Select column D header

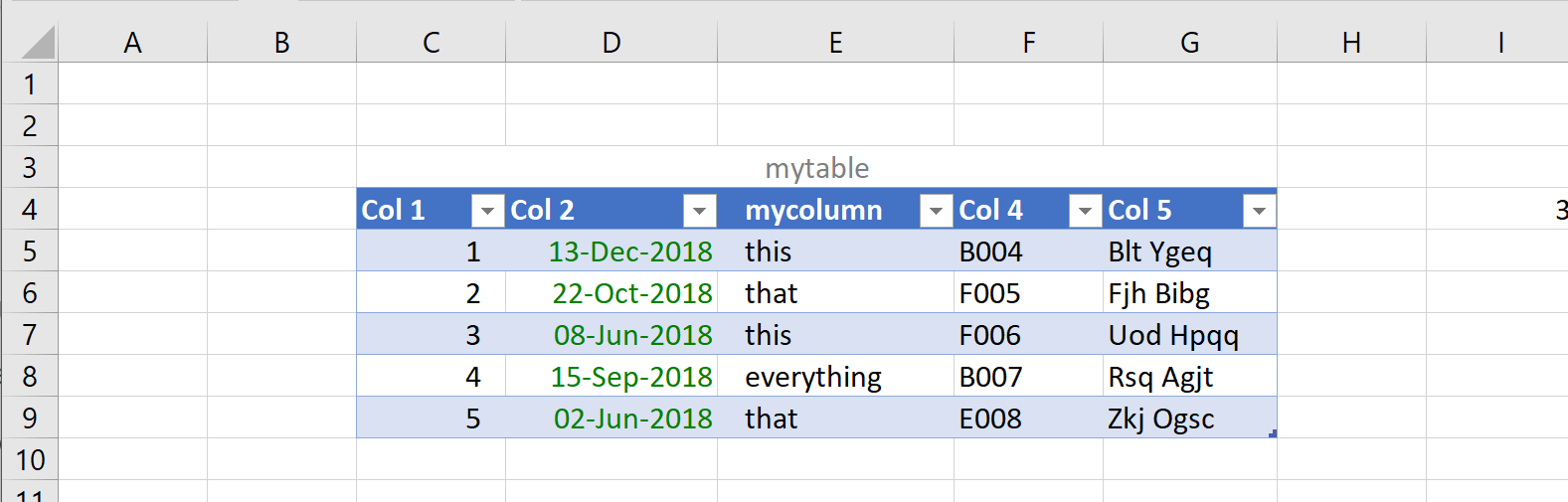[610, 43]
